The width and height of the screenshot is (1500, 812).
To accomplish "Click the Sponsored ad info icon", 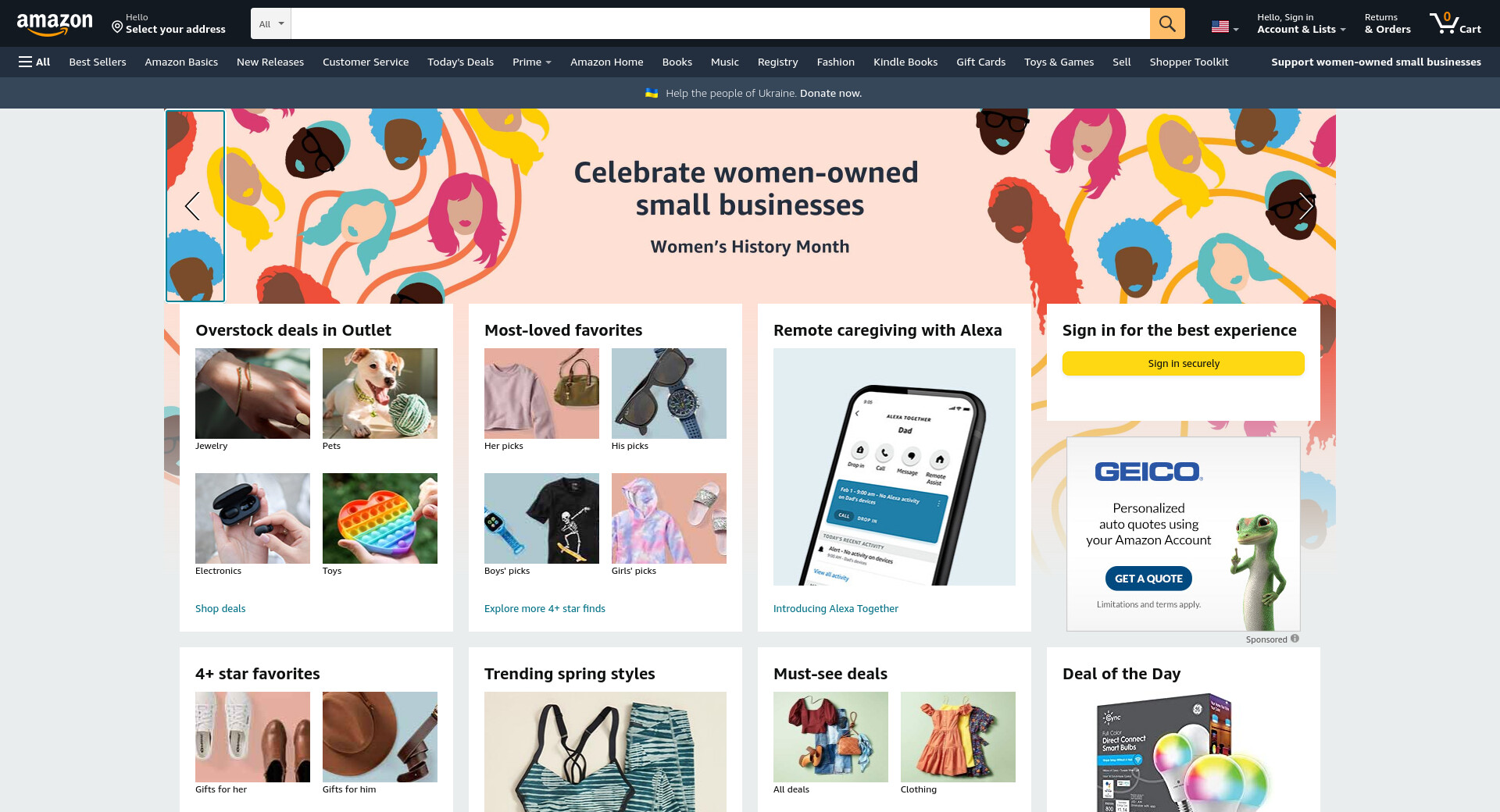I will coord(1295,639).
